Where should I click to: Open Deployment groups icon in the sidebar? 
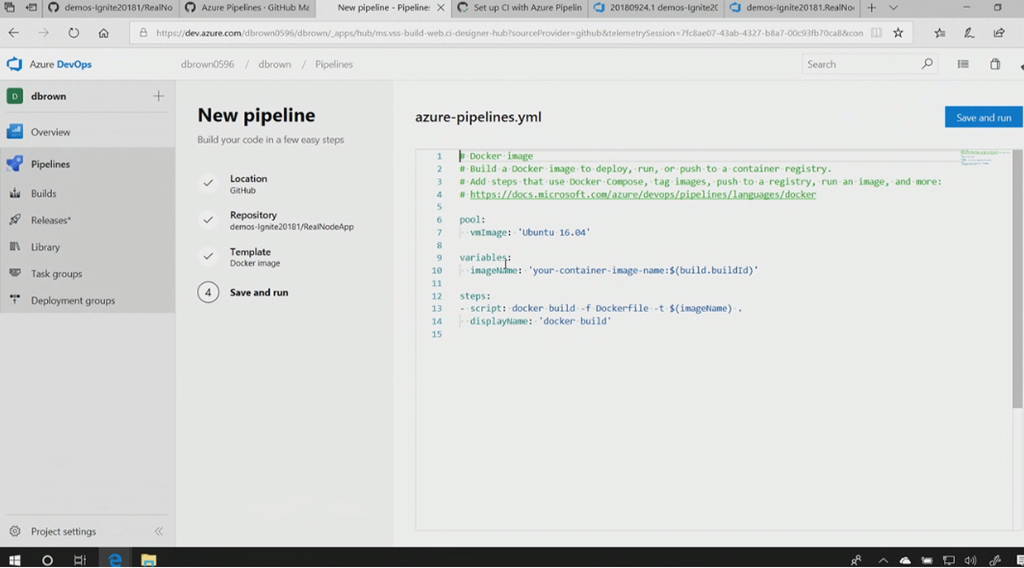(15, 300)
